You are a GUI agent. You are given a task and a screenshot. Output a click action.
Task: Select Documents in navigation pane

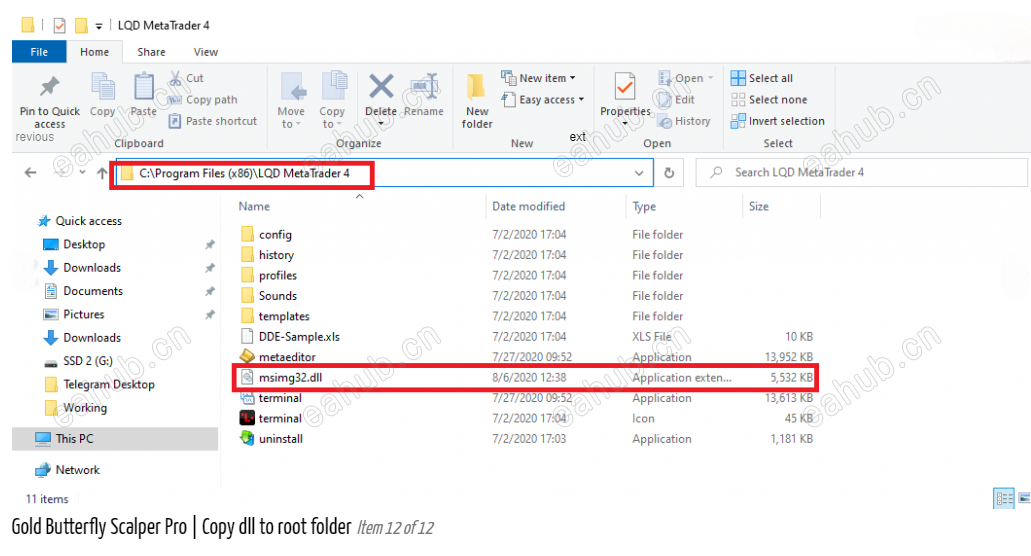click(x=84, y=291)
